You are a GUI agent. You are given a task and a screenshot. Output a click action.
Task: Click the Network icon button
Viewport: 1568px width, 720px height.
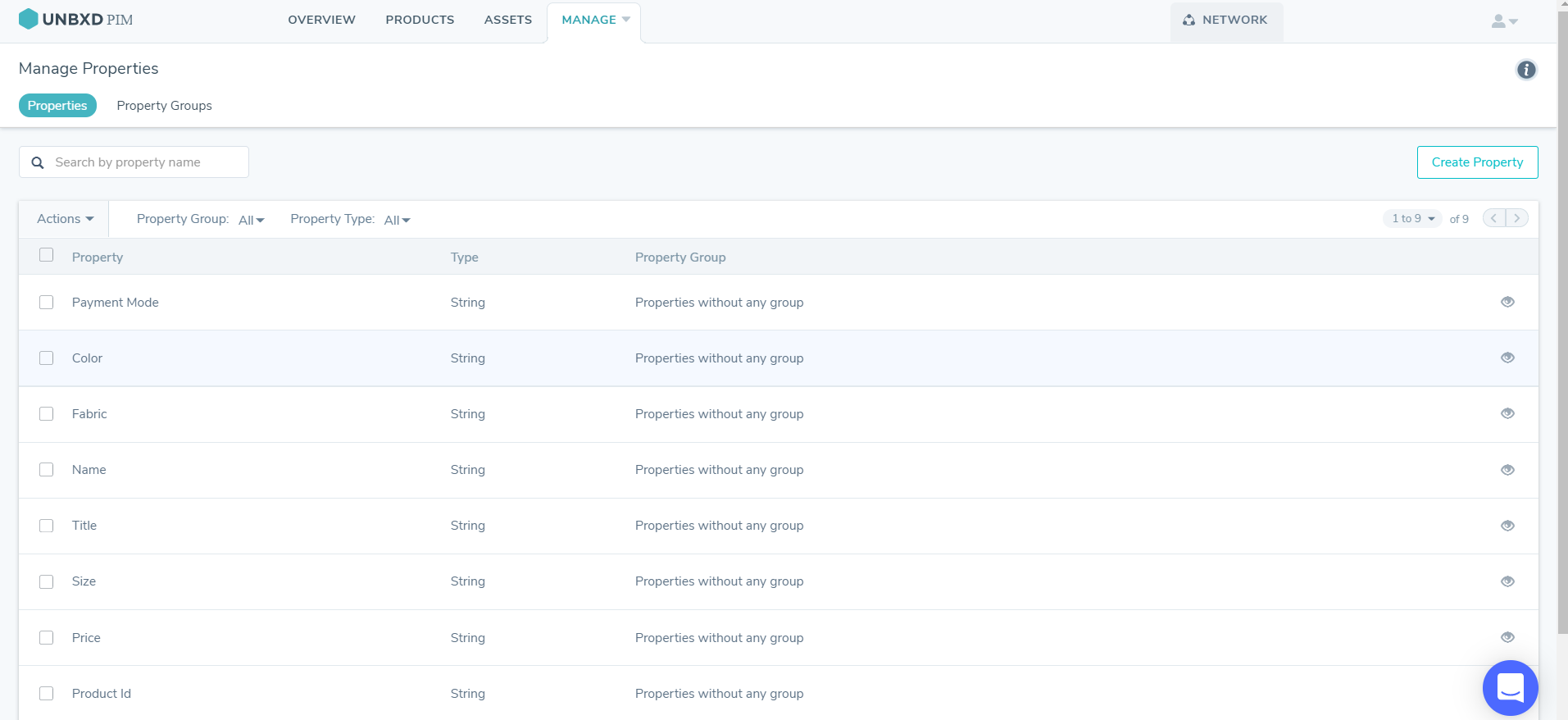click(x=1226, y=20)
